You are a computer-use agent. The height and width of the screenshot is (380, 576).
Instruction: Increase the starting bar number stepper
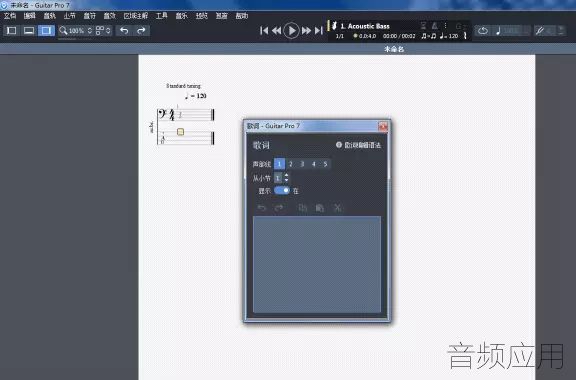(x=287, y=176)
